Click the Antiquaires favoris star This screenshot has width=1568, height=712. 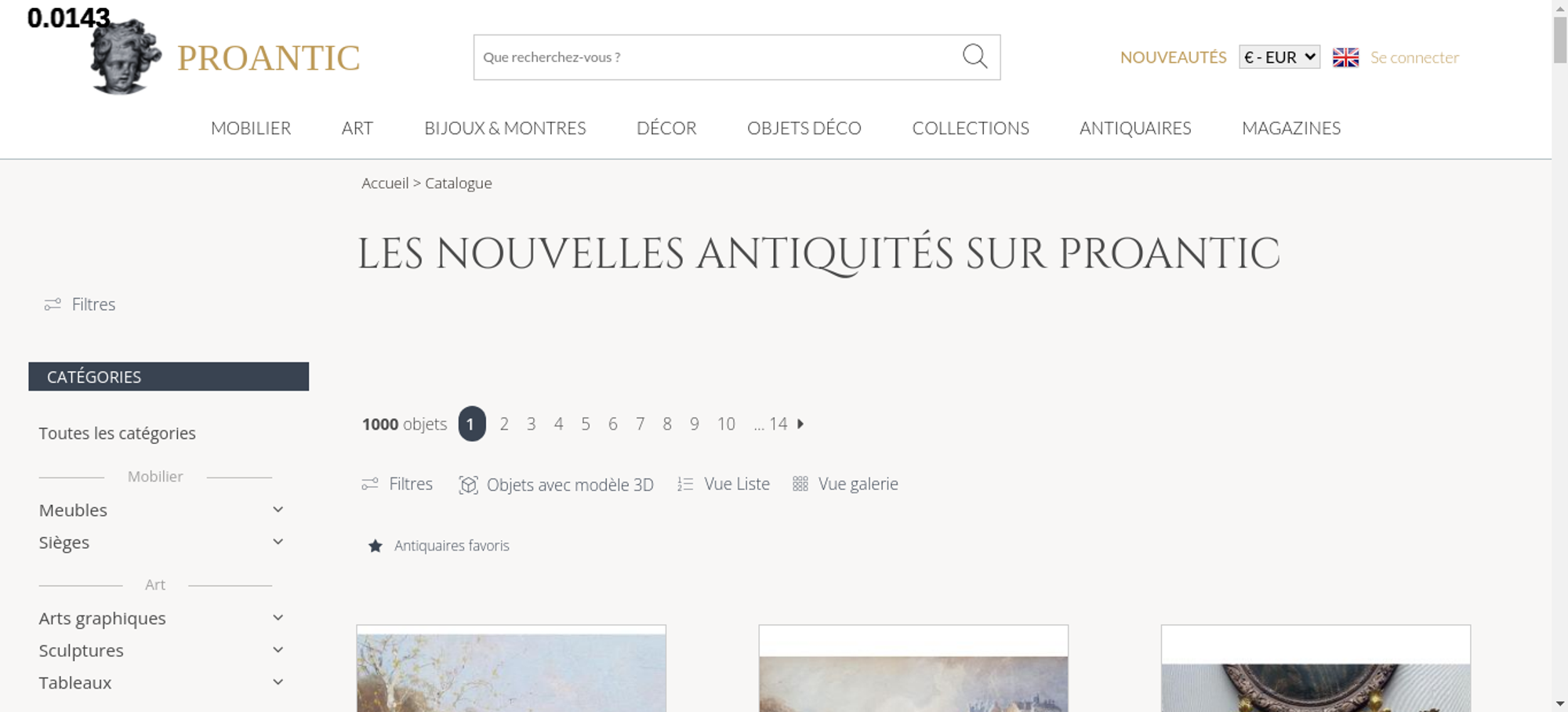point(376,546)
